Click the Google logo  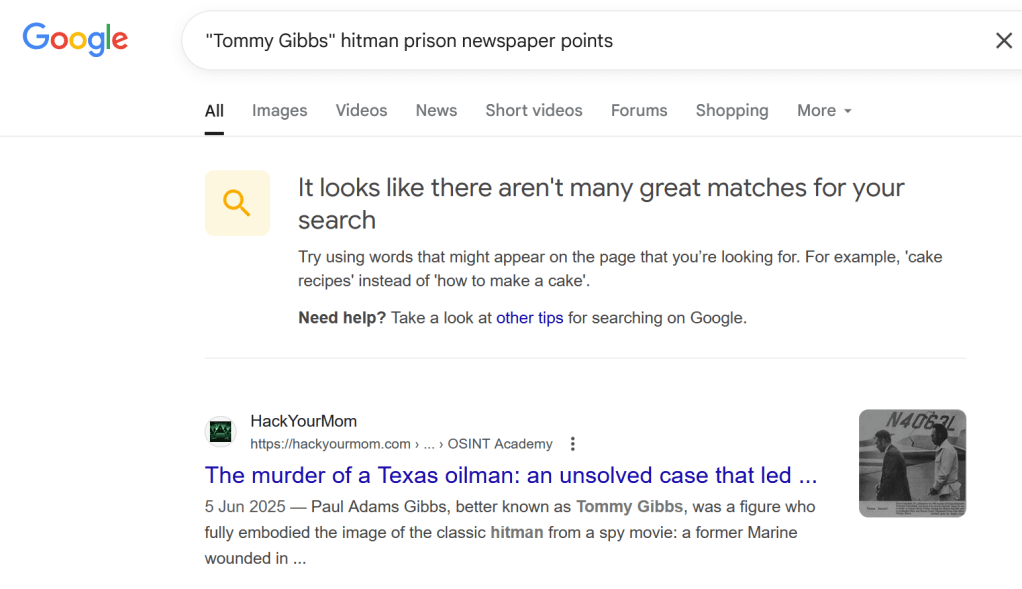click(75, 40)
